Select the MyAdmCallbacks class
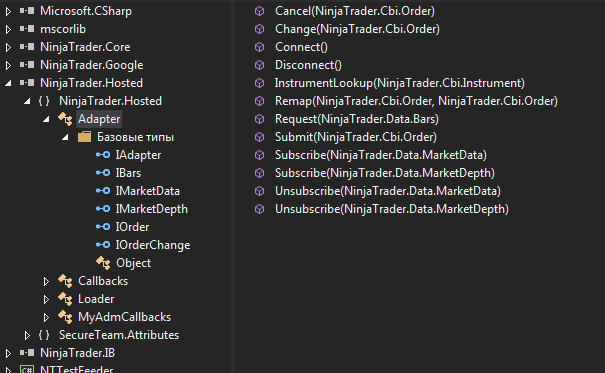The width and height of the screenshot is (605, 373). (125, 317)
